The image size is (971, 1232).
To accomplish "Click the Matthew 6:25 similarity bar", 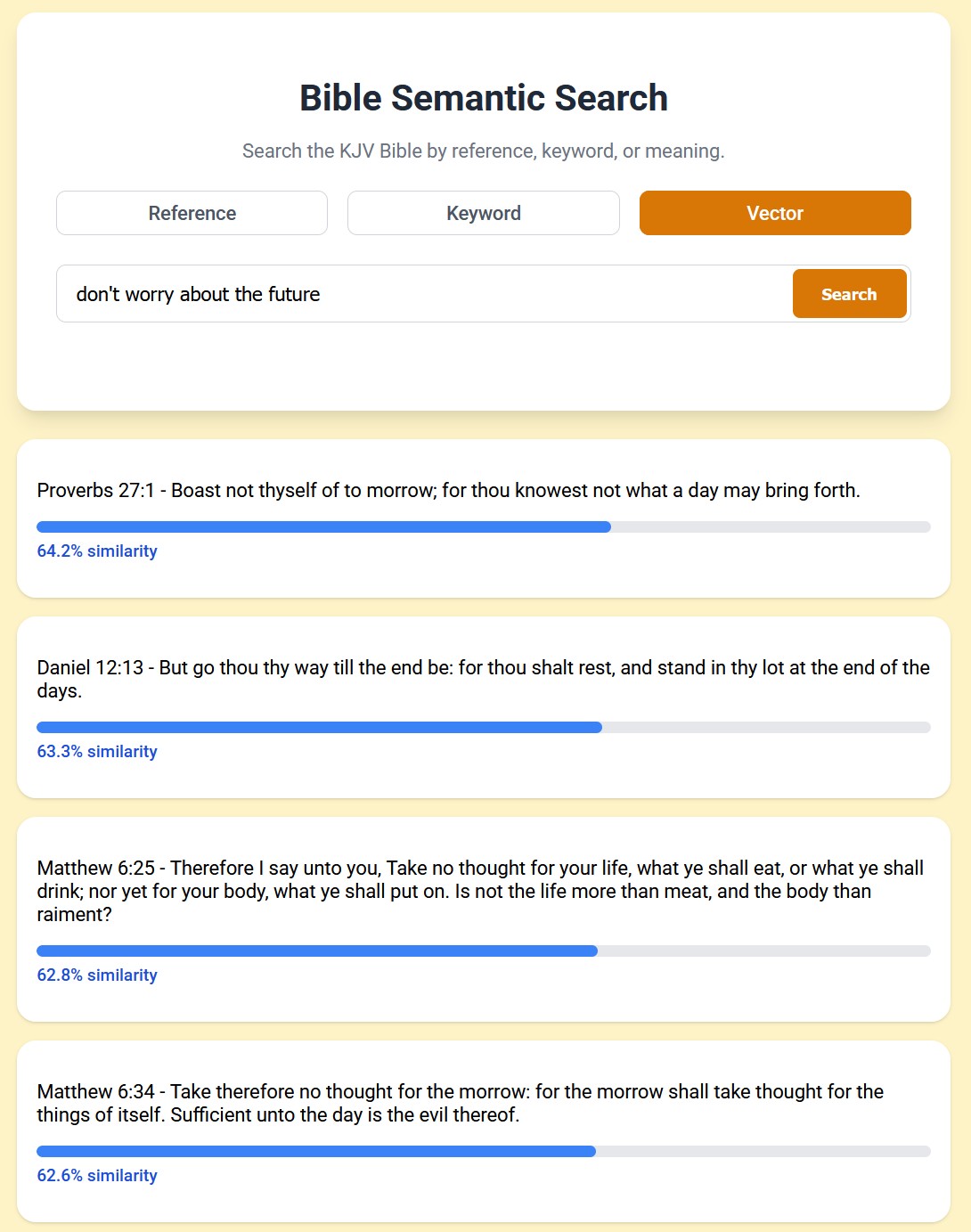I will point(483,951).
